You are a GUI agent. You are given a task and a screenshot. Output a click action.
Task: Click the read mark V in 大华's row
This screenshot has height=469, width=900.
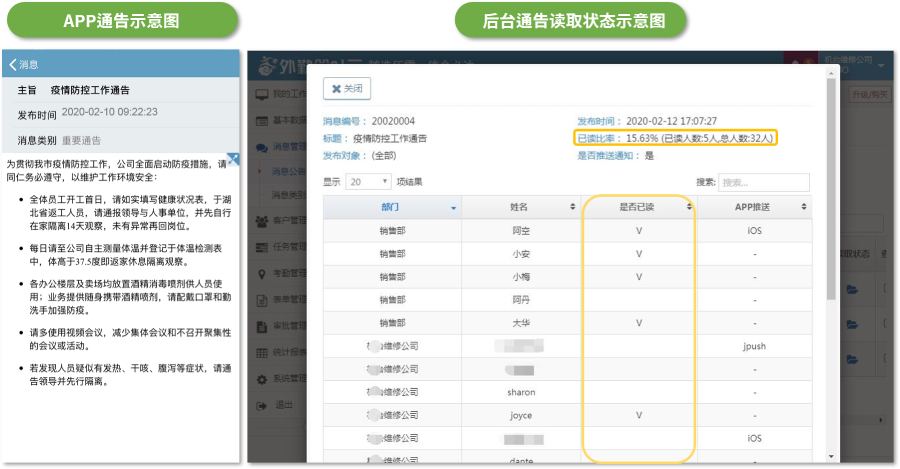pos(639,323)
